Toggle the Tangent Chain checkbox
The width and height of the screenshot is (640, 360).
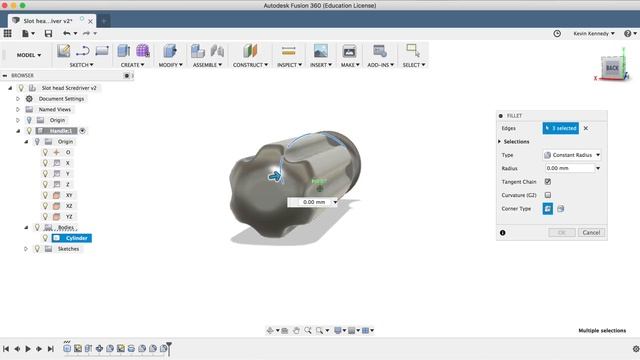pyautogui.click(x=548, y=182)
